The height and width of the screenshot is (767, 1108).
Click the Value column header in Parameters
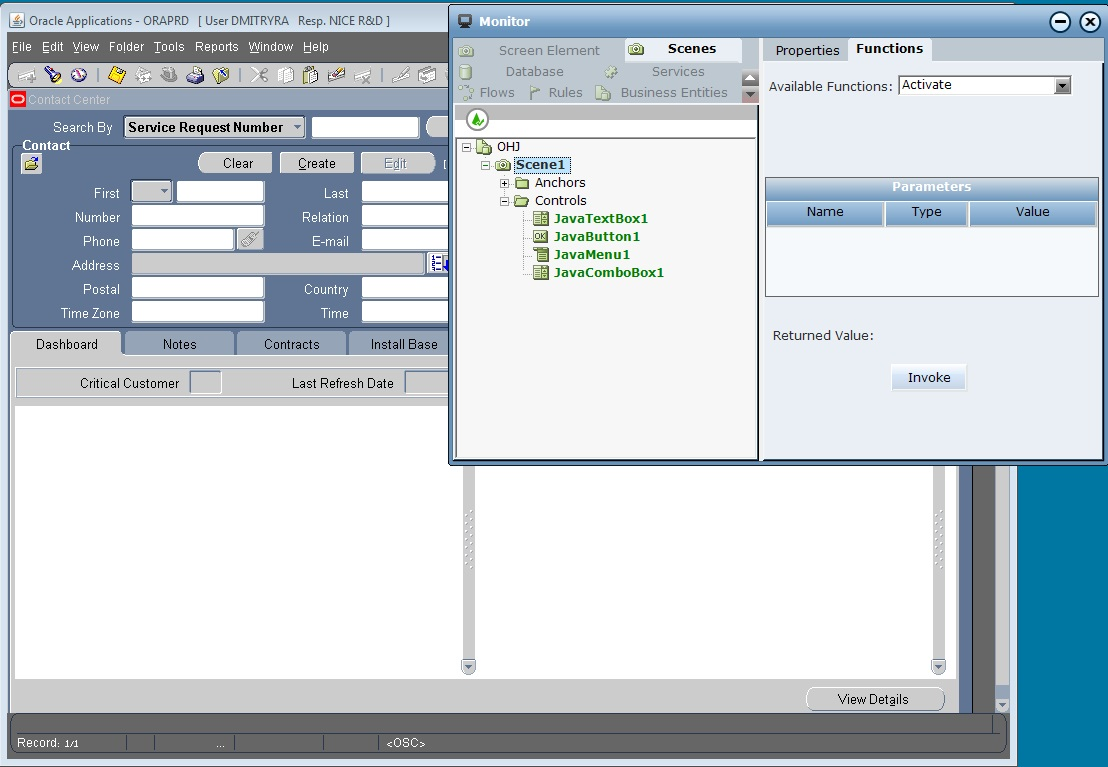coord(1032,212)
